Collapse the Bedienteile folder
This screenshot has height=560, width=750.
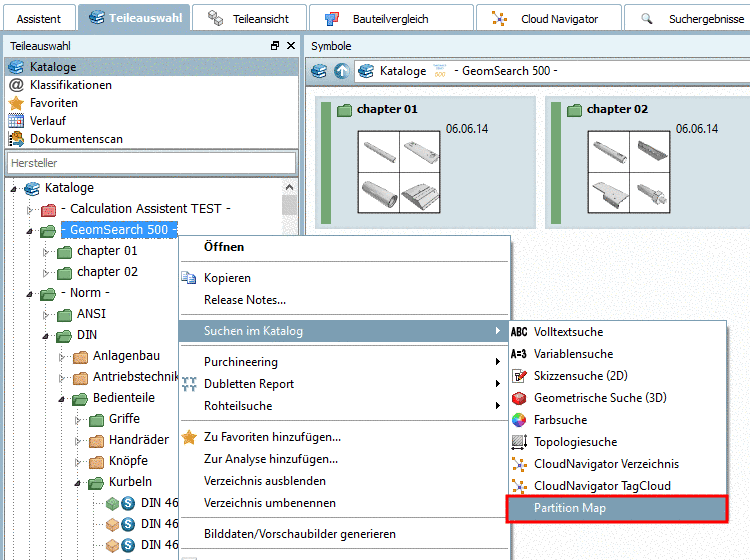(61, 399)
